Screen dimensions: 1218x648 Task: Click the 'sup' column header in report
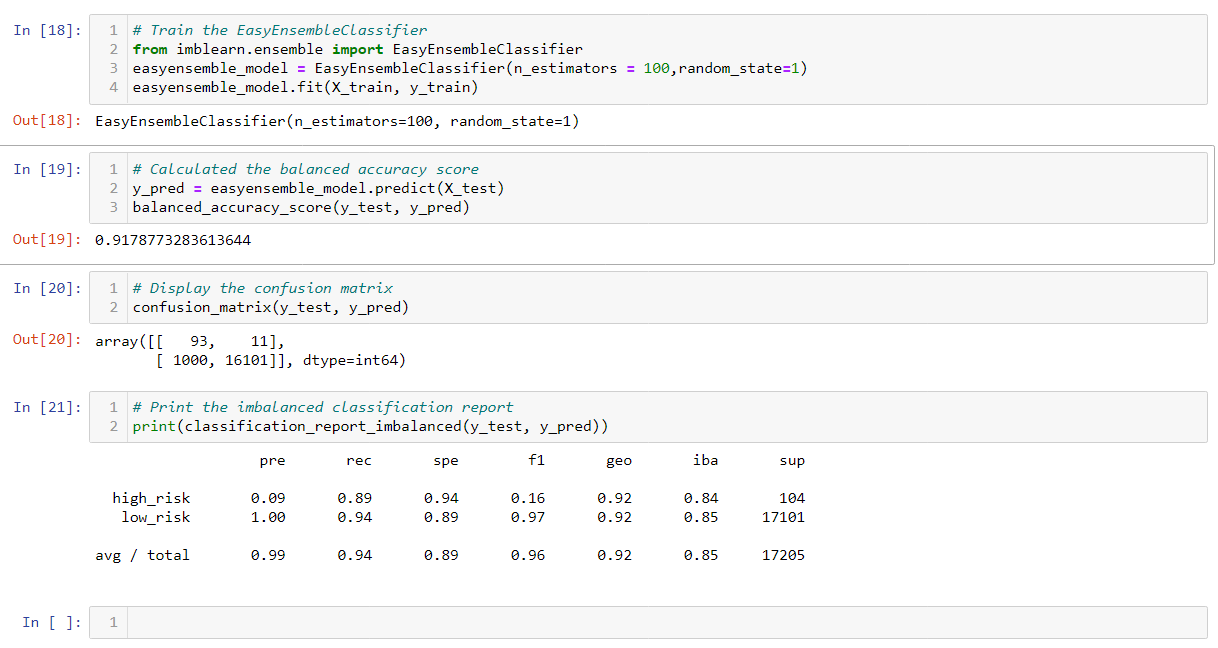[792, 461]
